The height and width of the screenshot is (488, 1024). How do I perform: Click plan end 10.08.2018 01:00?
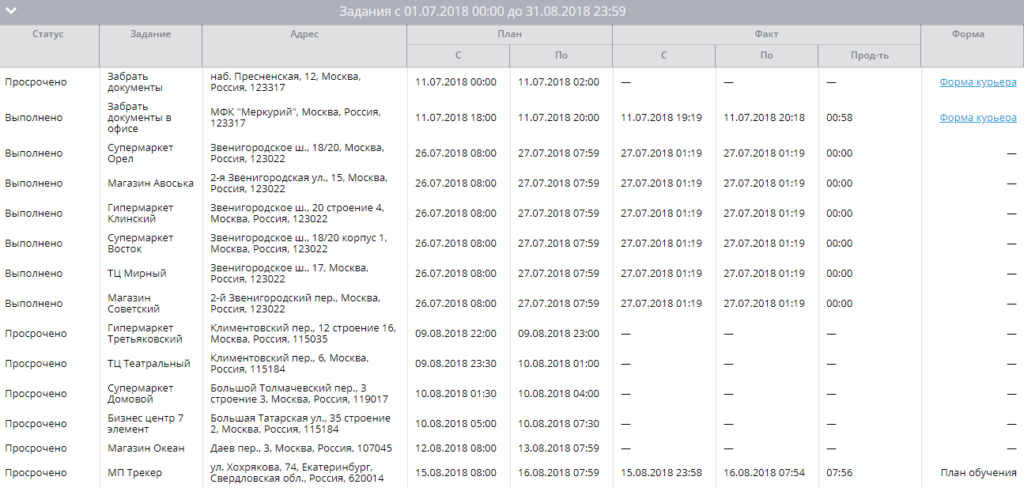coord(558,364)
